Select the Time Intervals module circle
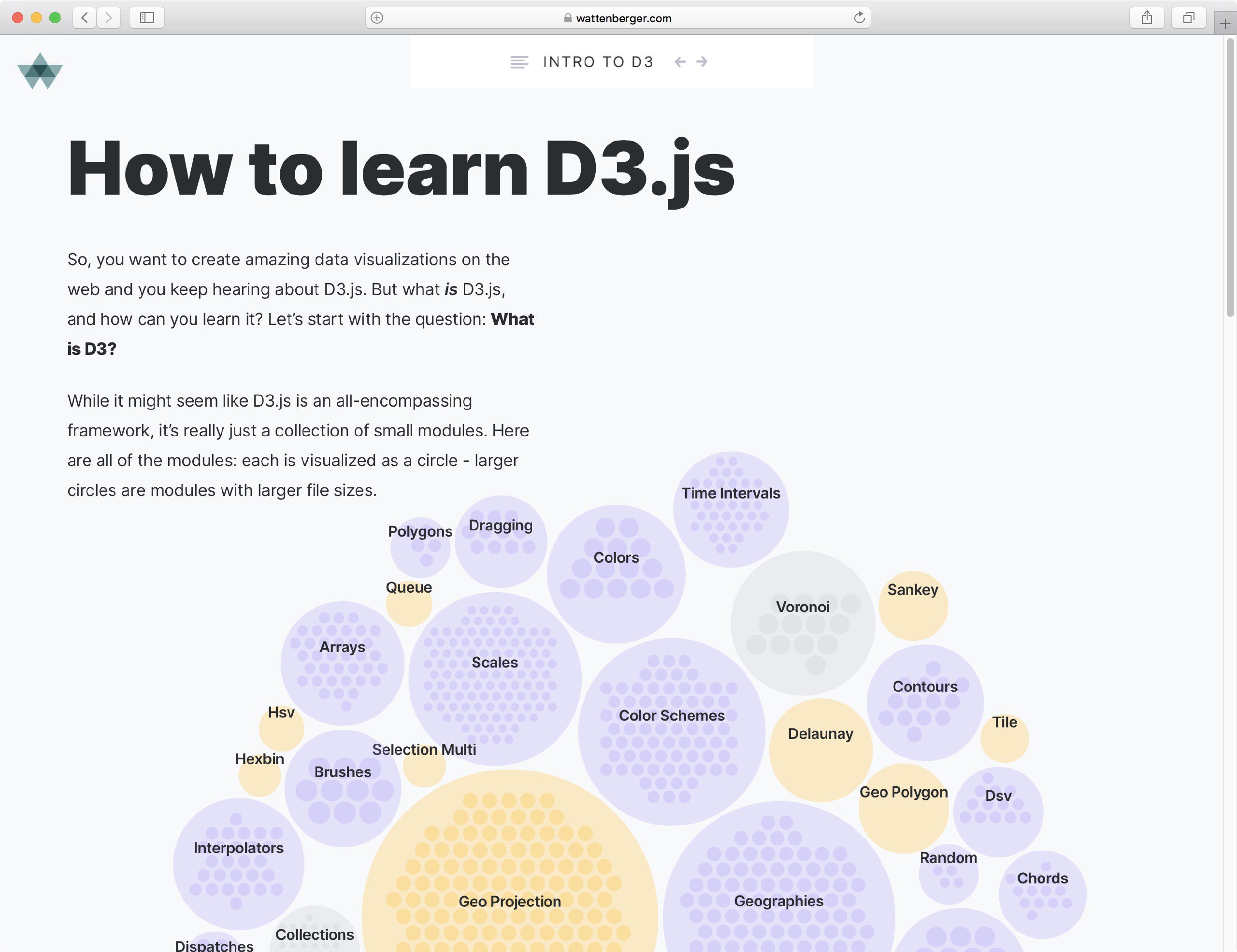1237x952 pixels. pyautogui.click(x=731, y=510)
